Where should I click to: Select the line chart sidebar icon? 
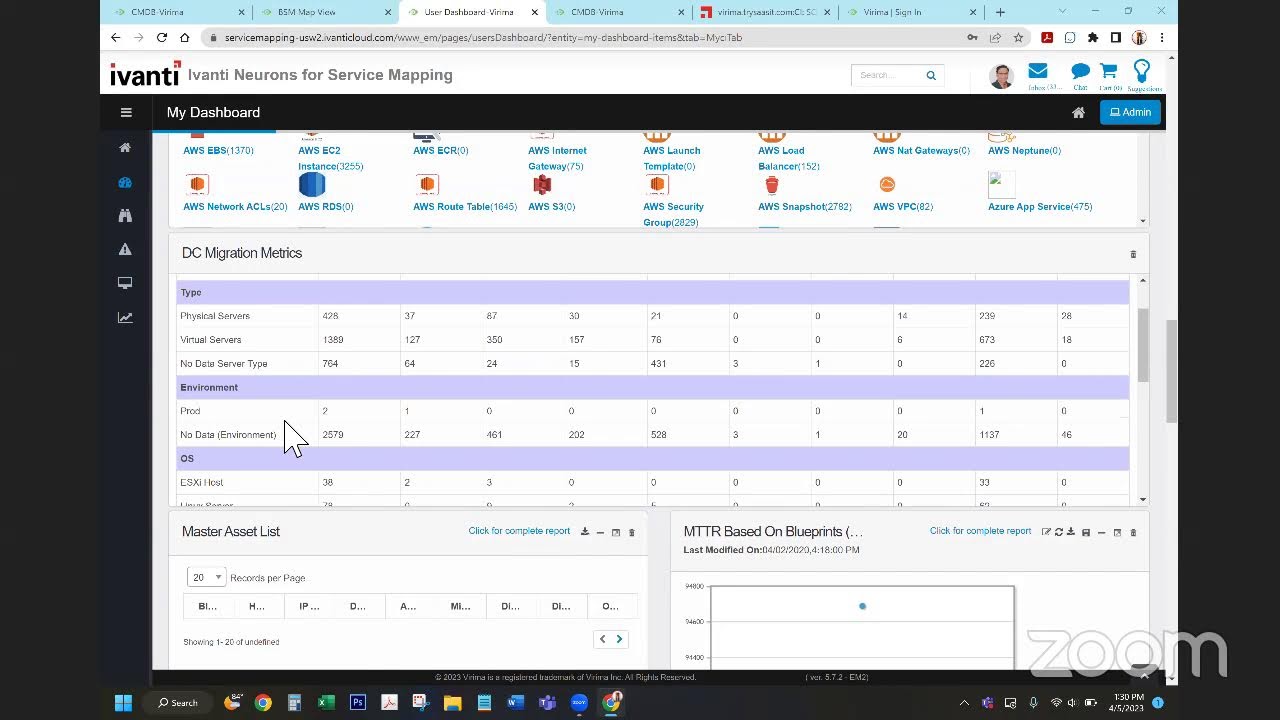[x=125, y=318]
